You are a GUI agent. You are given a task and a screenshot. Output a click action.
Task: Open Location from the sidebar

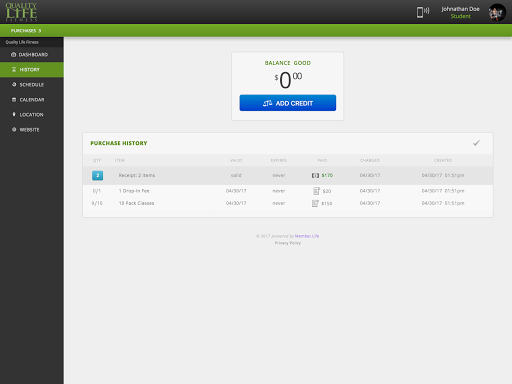click(32, 115)
